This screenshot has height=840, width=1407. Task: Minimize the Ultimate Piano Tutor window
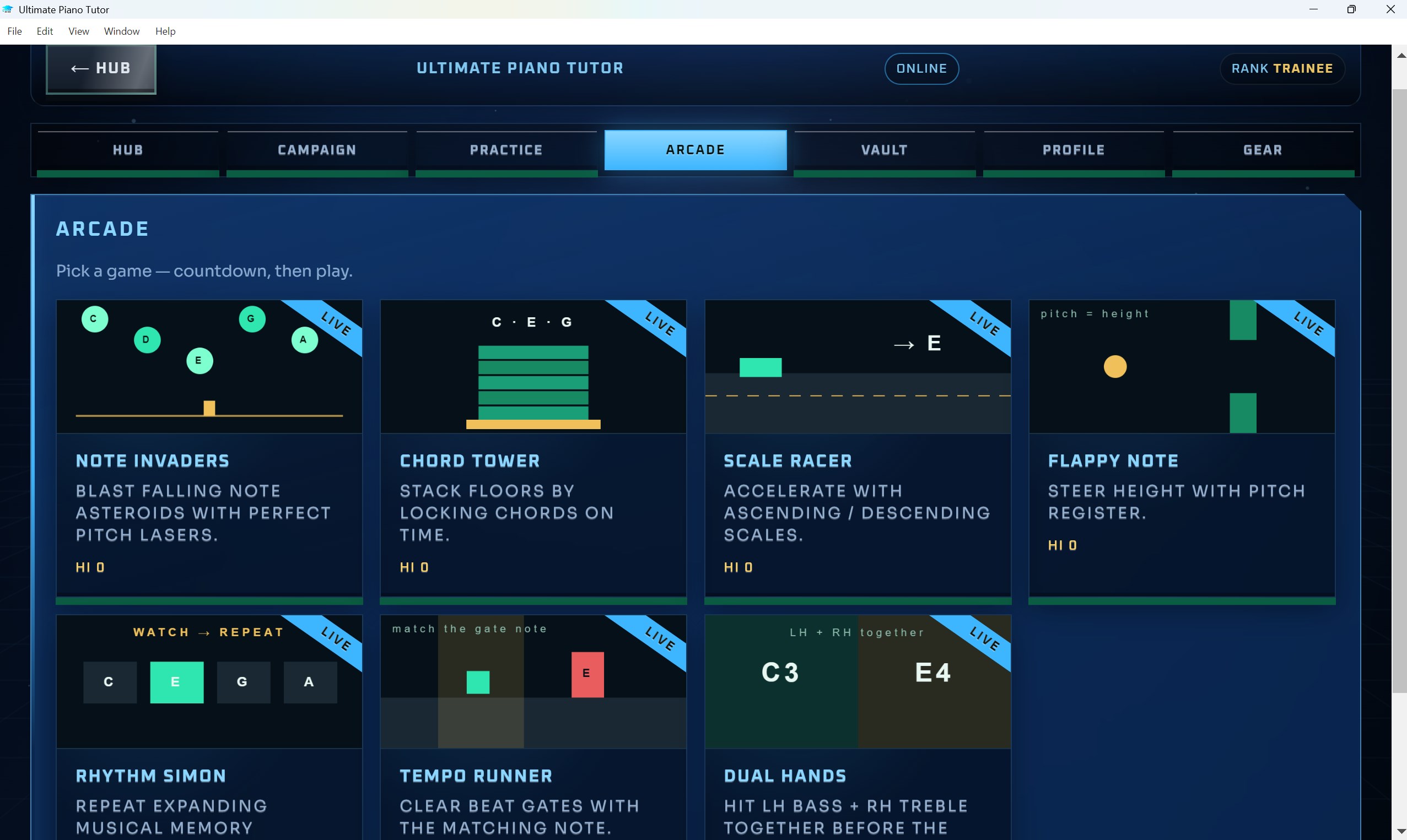(1313, 9)
